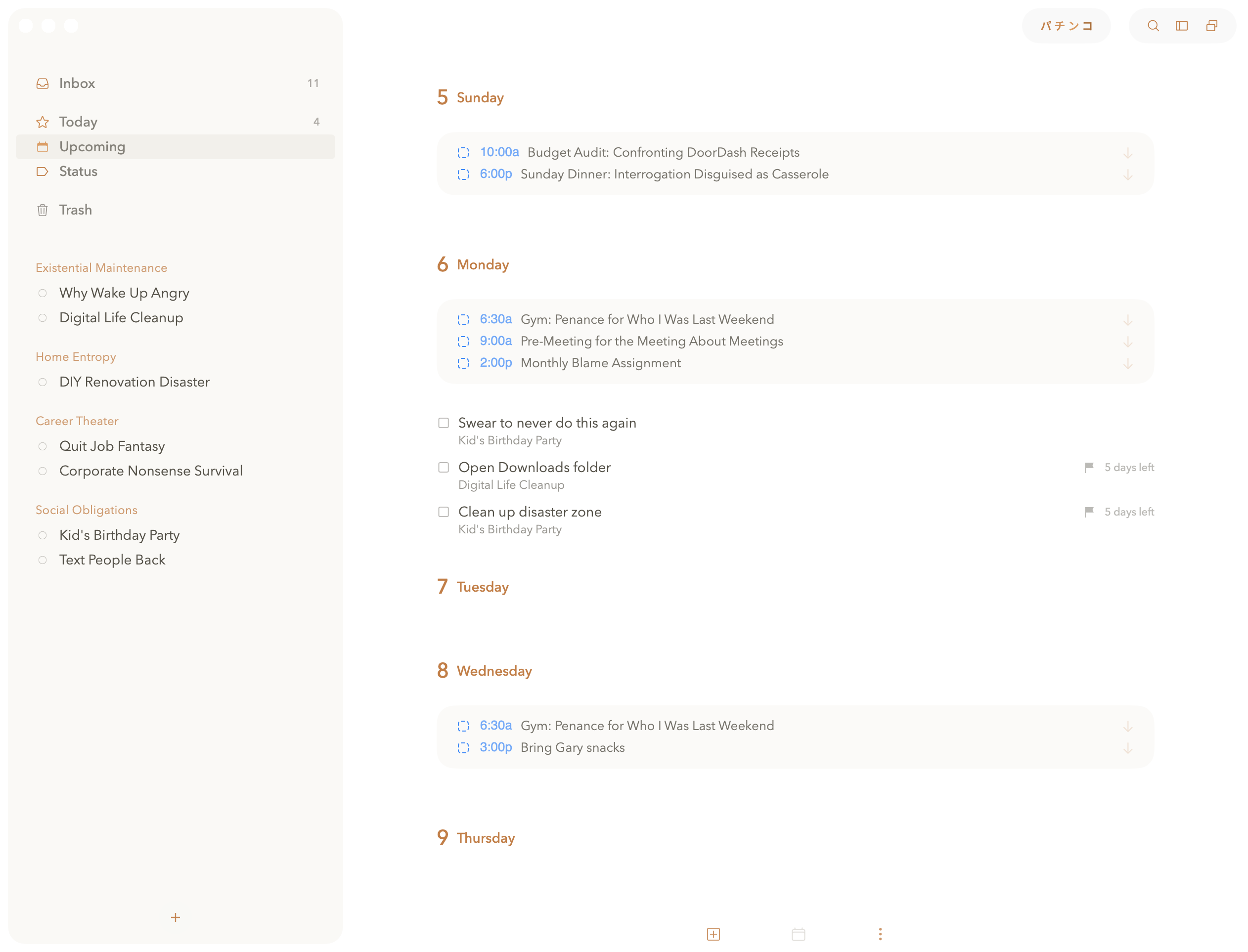Check the Open Downloads folder task

tap(444, 468)
